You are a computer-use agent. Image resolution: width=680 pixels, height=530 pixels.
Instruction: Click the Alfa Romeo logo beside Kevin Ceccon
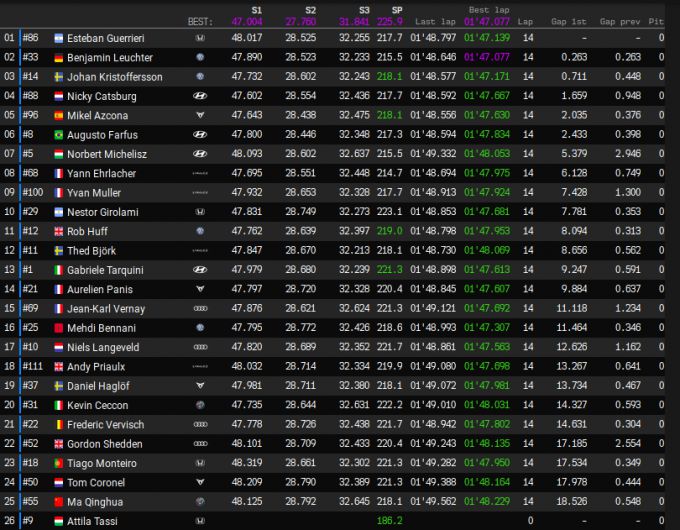click(200, 405)
